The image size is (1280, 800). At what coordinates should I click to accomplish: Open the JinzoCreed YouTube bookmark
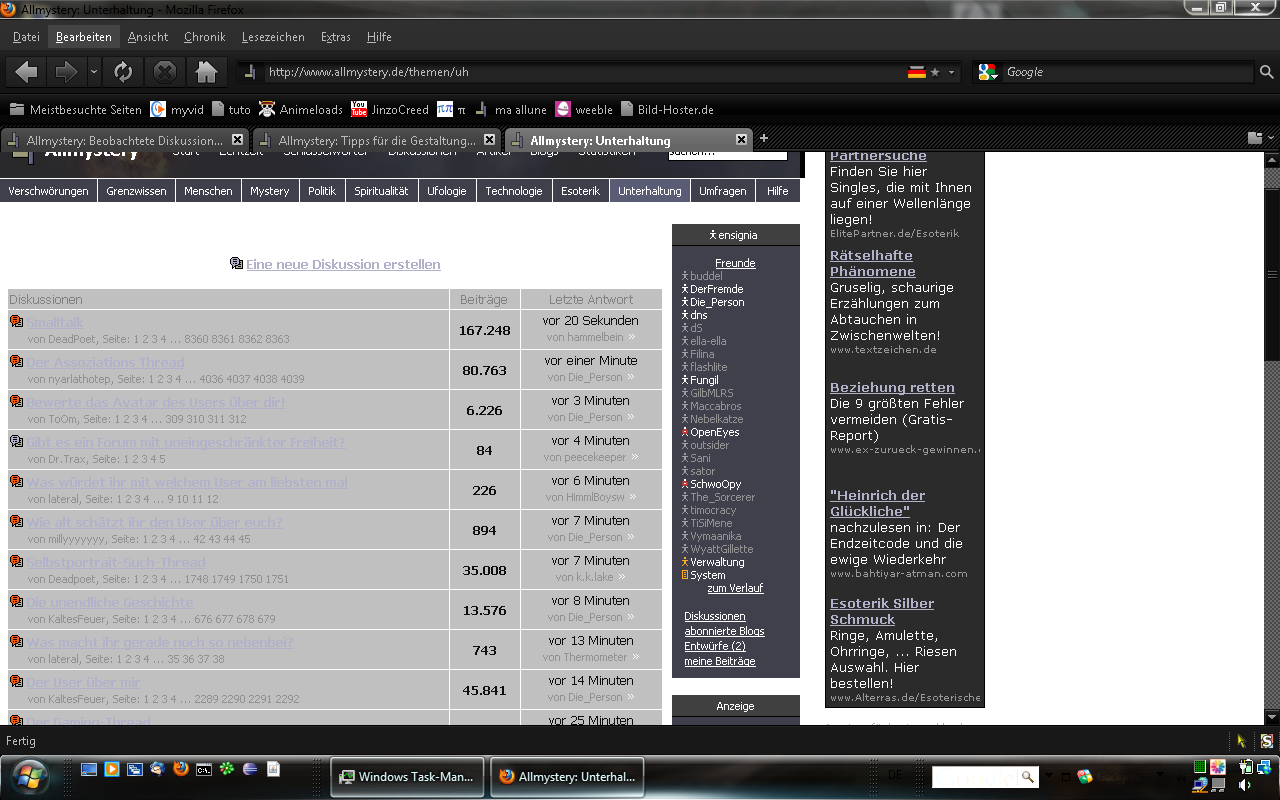(390, 110)
